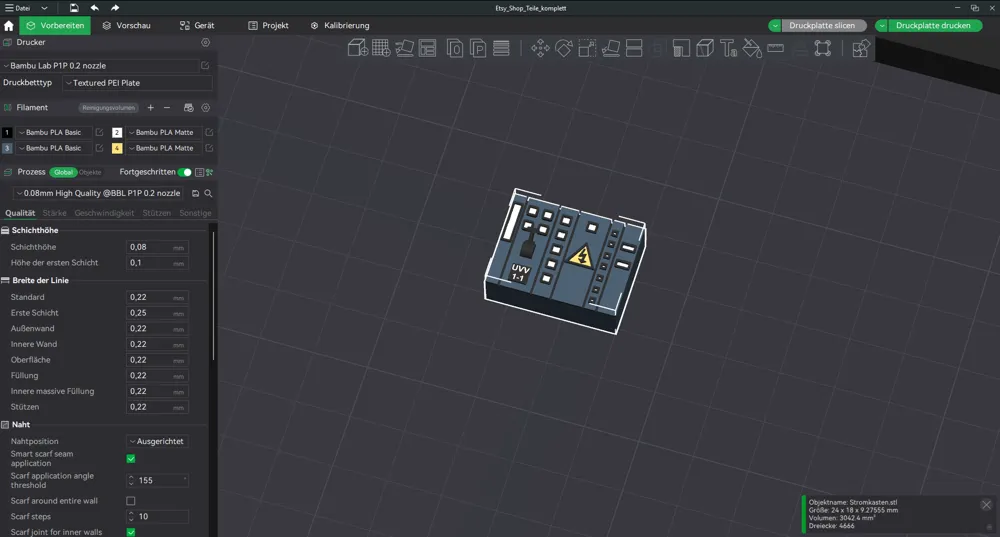Image resolution: width=1000 pixels, height=537 pixels.
Task: Select the Scale tool in the toolbar
Action: (587, 48)
